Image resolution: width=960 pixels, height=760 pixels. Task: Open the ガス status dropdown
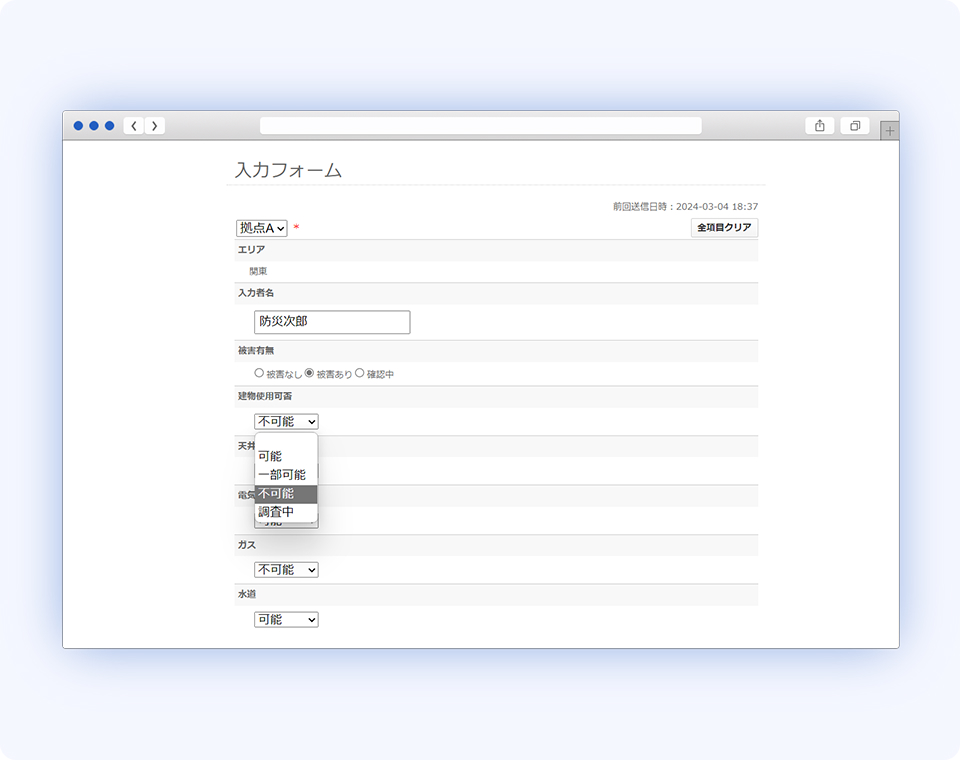click(285, 569)
